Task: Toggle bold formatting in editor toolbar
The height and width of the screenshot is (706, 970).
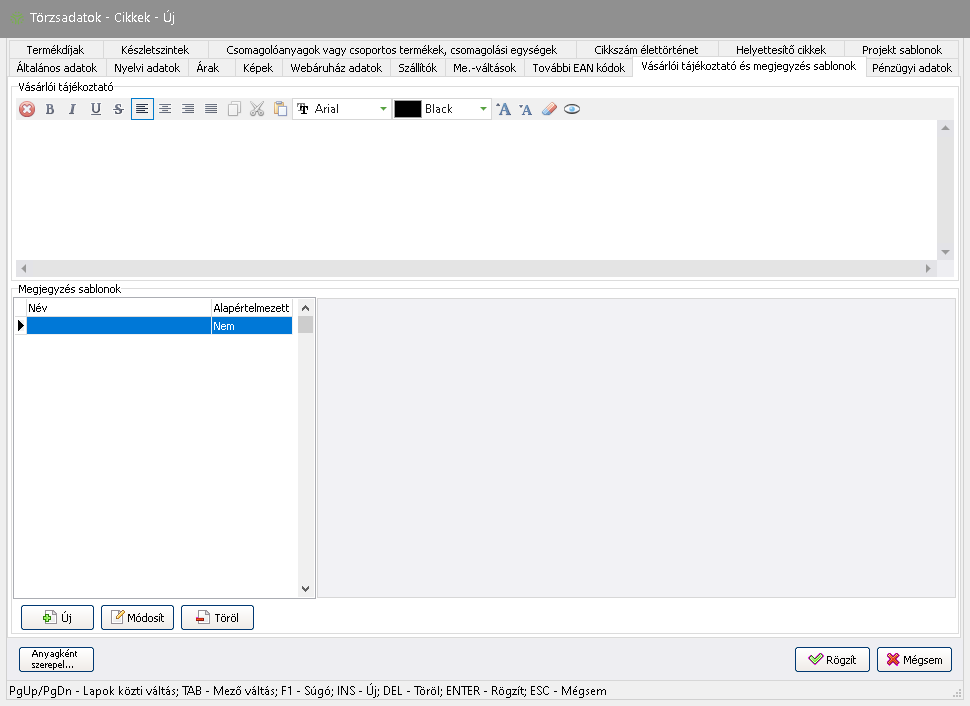Action: point(50,109)
